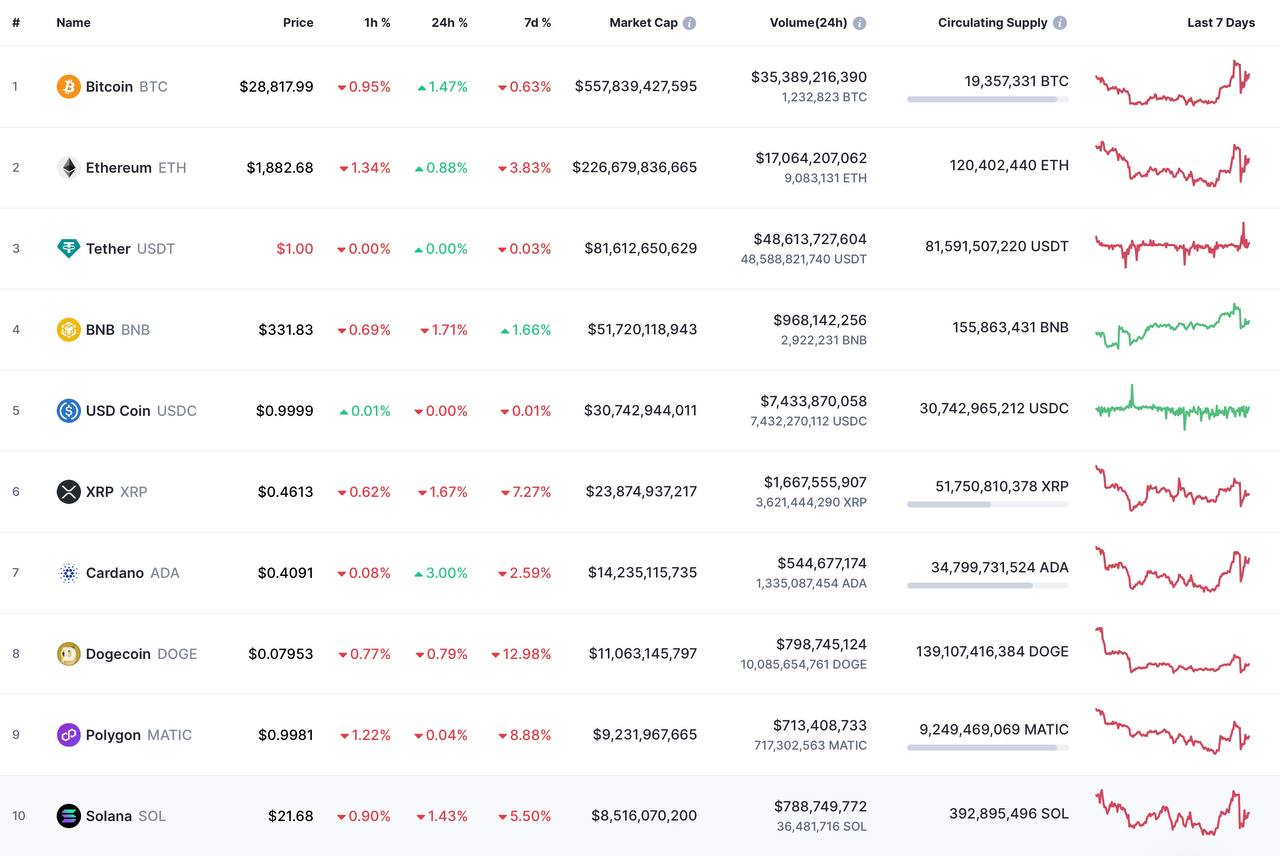Viewport: 1280px width, 856px height.
Task: Show the Circulating Supply info icon
Action: pos(1060,23)
